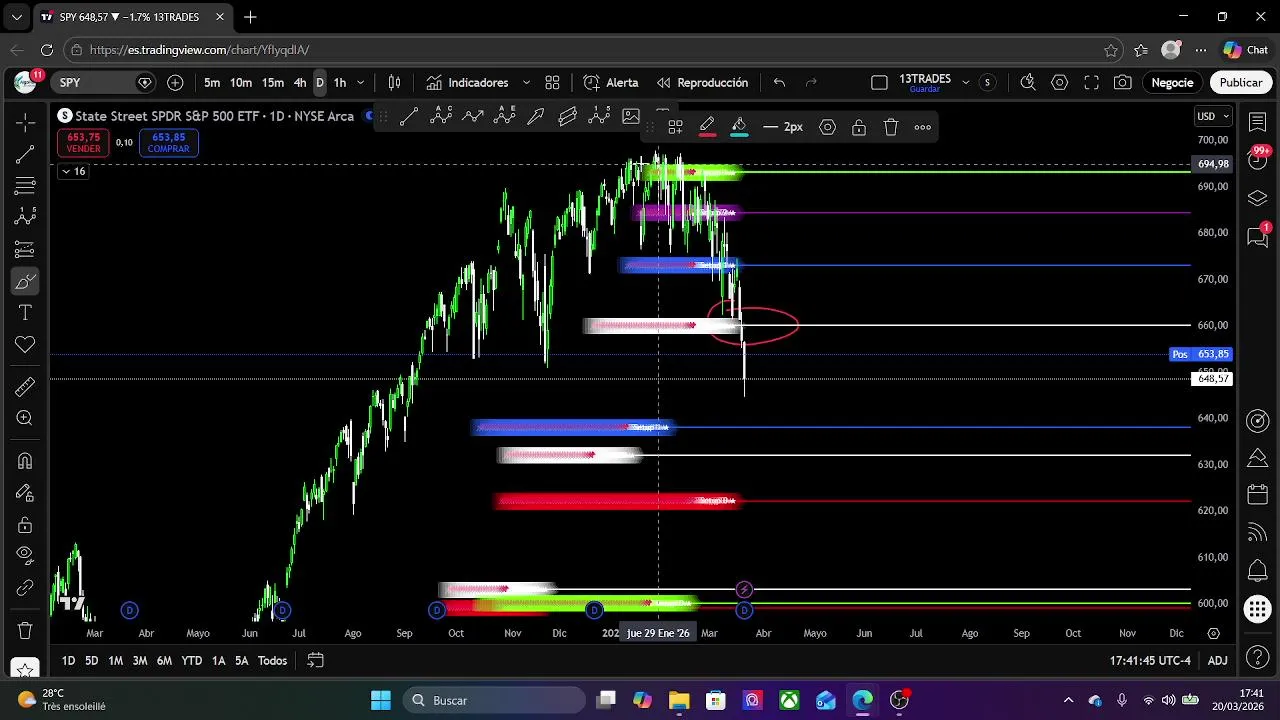Viewport: 1280px width, 720px height.
Task: Expand the 13TRADES layout dropdown arrow
Action: (x=966, y=83)
